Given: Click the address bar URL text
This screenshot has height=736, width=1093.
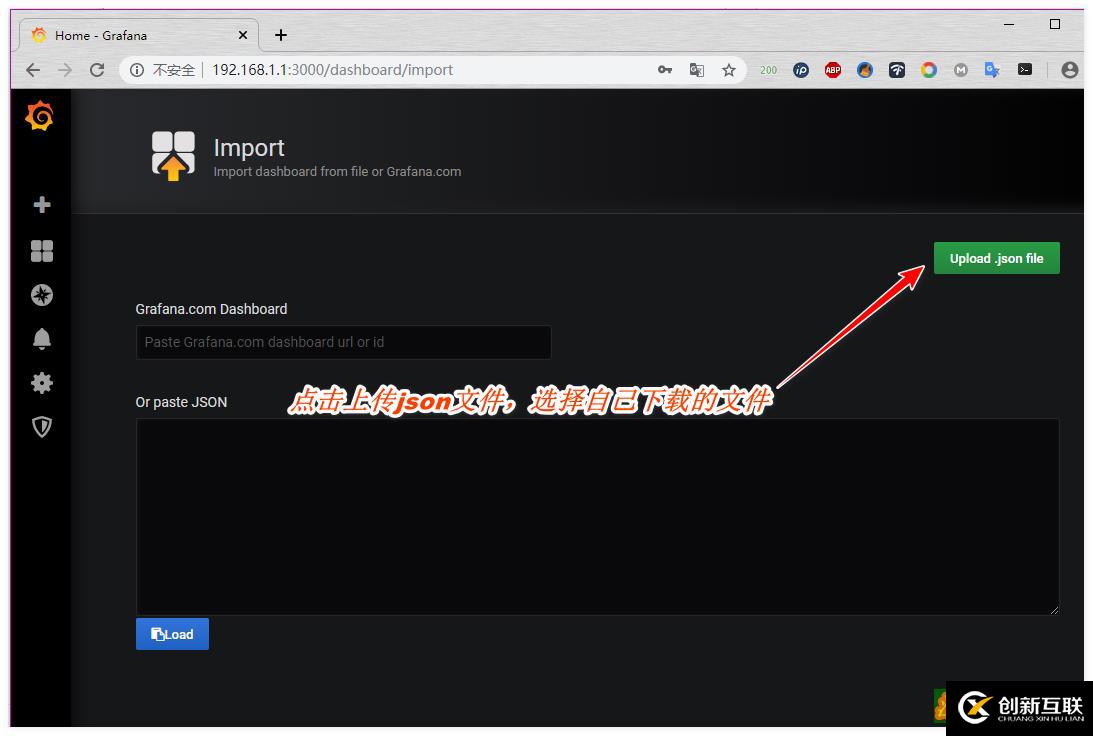Looking at the screenshot, I should click(x=333, y=70).
